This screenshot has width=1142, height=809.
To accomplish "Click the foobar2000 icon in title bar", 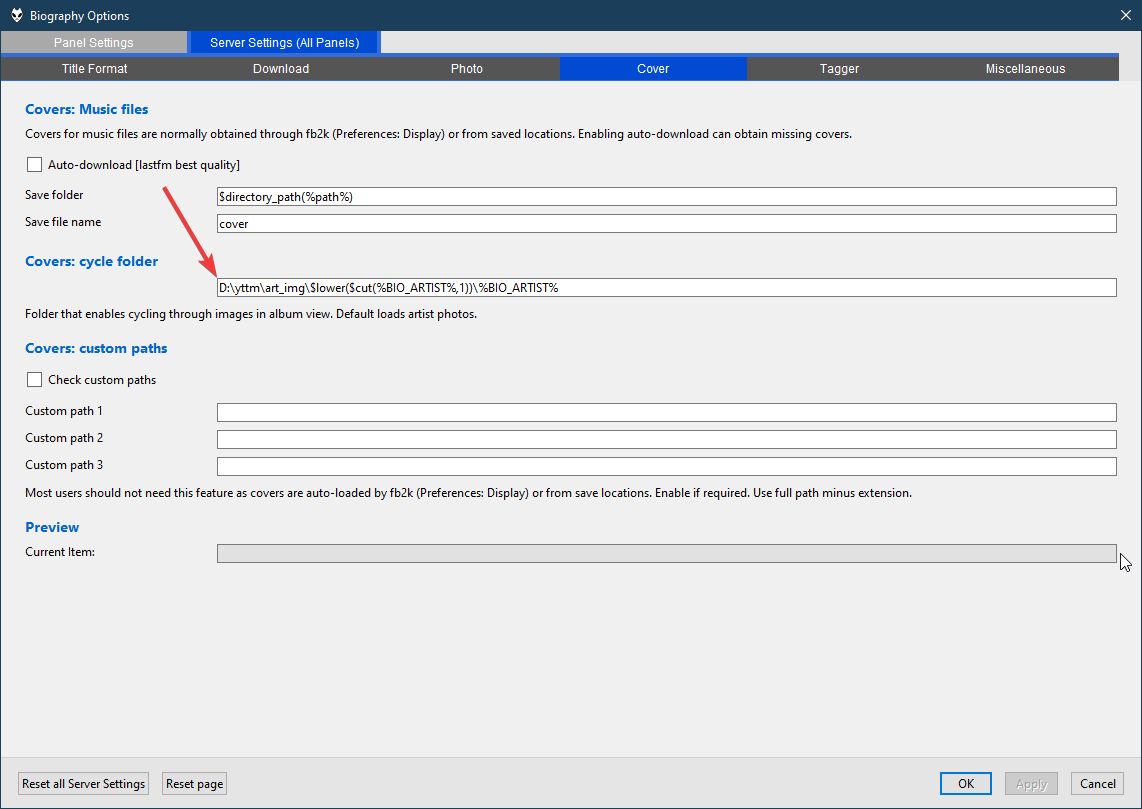I will click(17, 15).
